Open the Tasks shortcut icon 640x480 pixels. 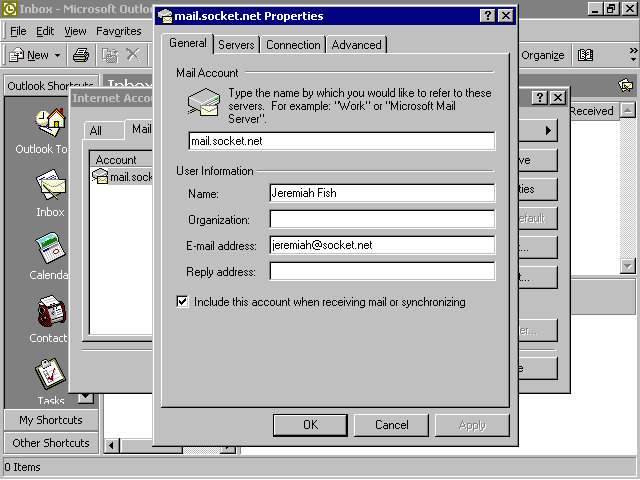[51, 373]
